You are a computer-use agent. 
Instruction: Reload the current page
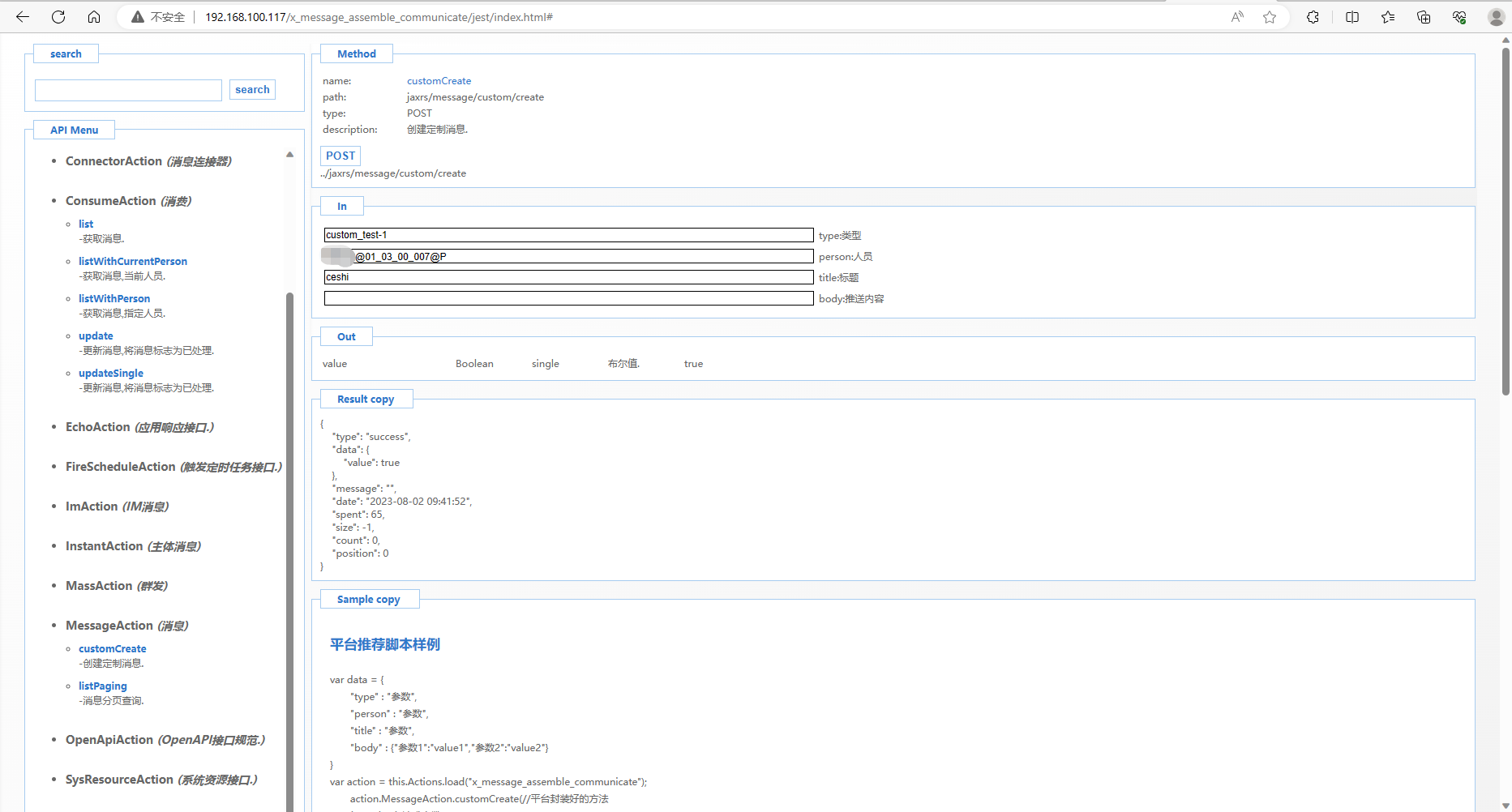click(58, 17)
